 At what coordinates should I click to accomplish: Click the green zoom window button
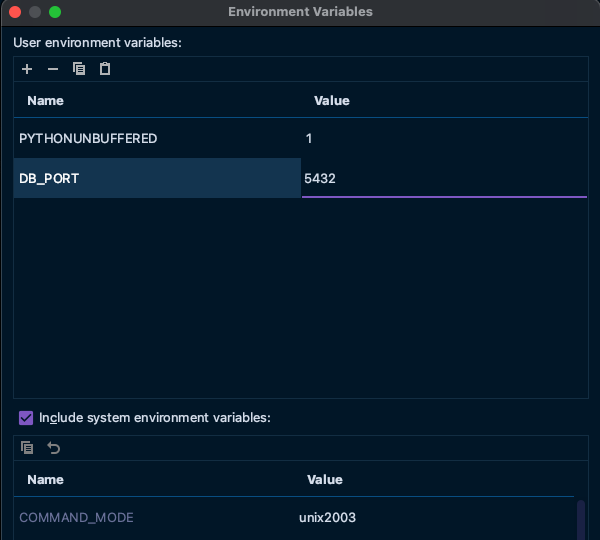(55, 12)
